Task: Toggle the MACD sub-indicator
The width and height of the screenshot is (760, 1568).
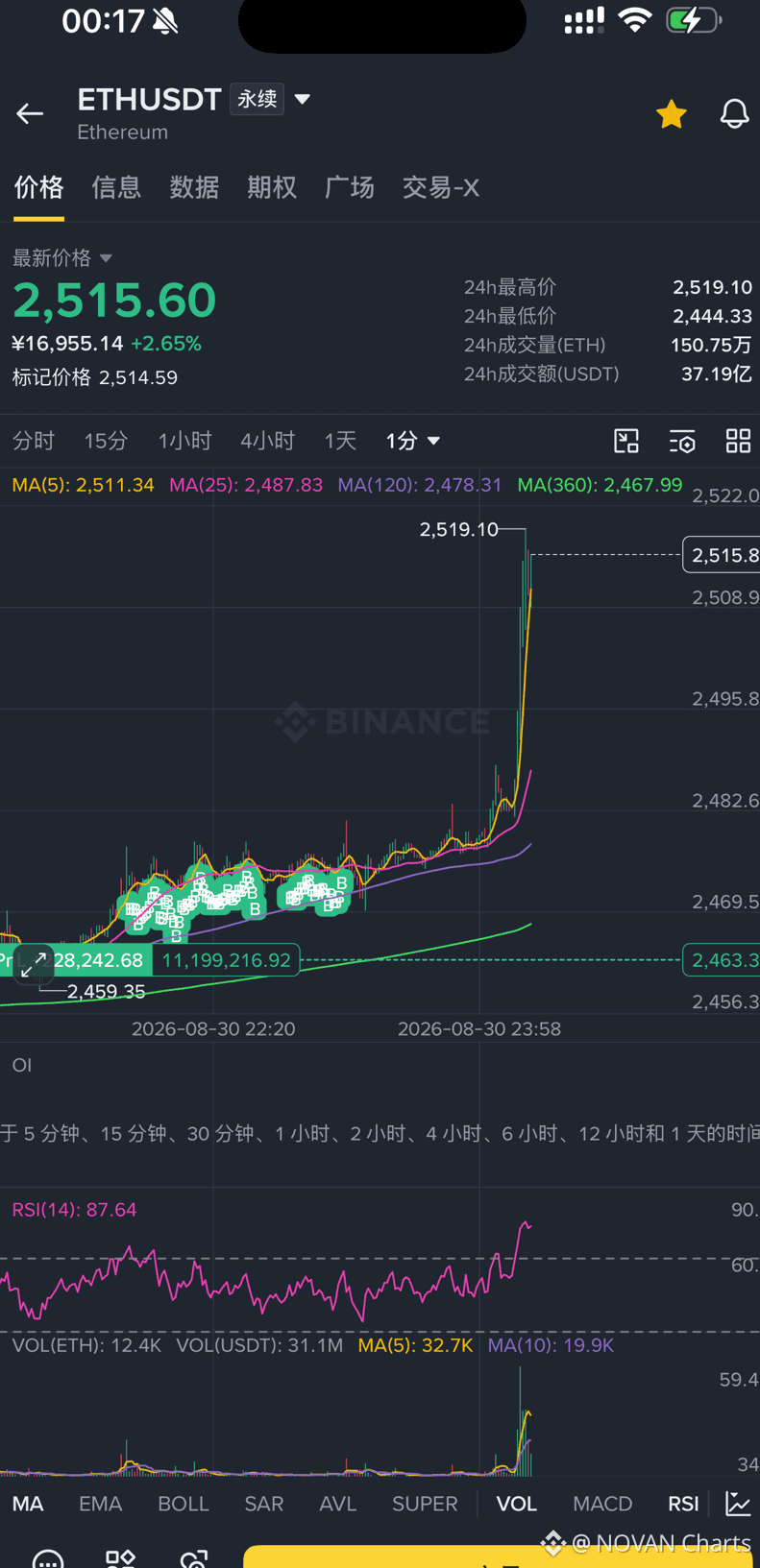Action: pyautogui.click(x=602, y=1504)
